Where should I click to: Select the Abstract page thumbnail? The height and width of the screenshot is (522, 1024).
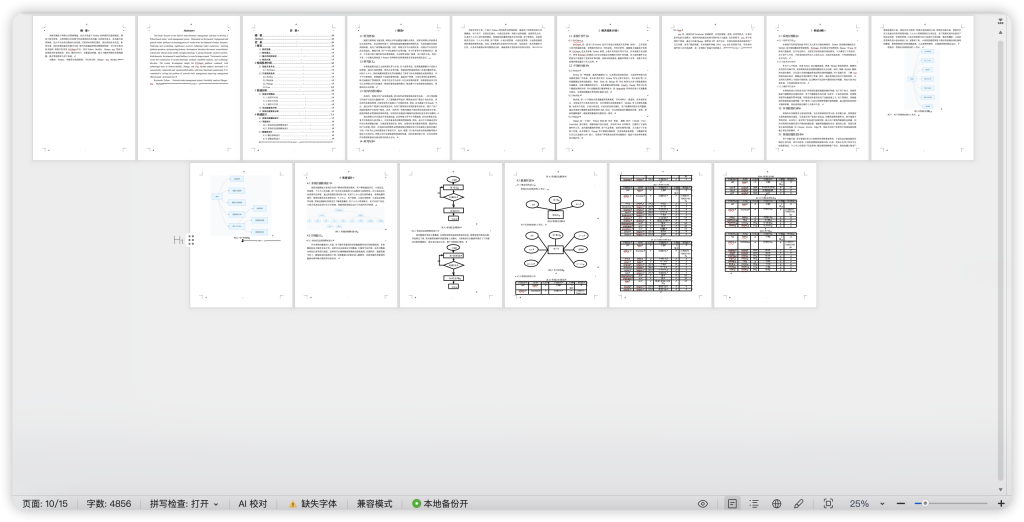(x=189, y=88)
